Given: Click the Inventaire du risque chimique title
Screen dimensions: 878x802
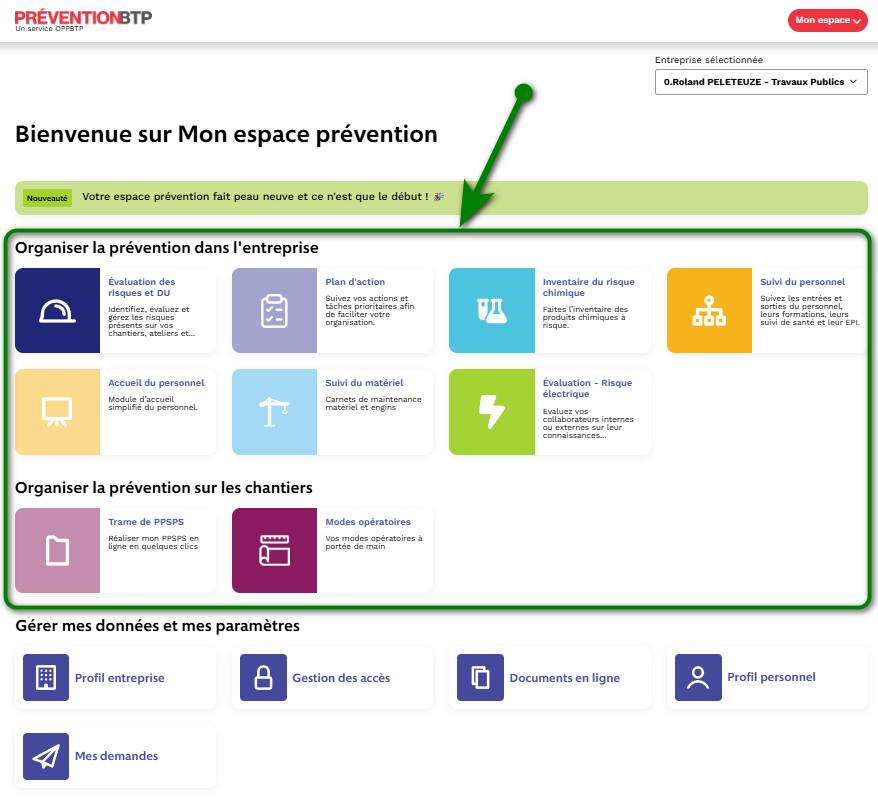Looking at the screenshot, I should click(588, 287).
